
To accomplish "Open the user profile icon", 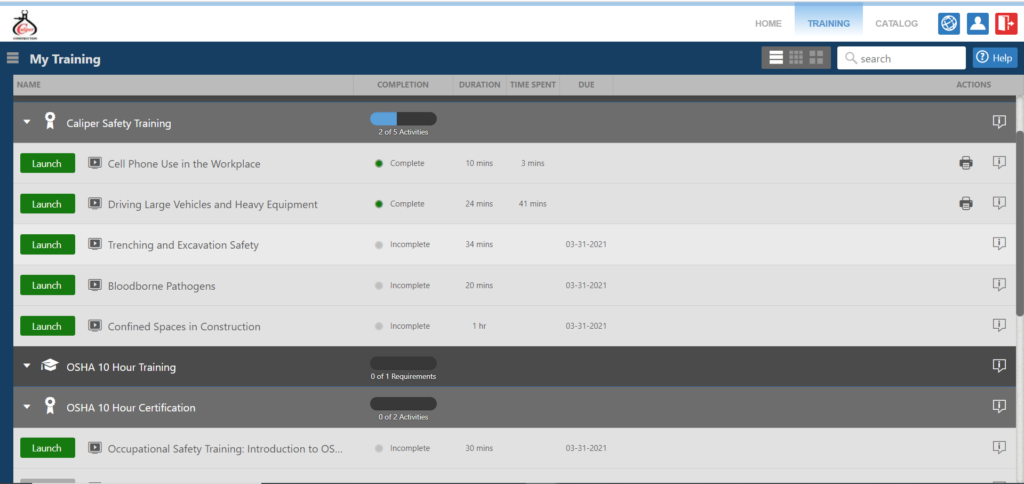I will 977,24.
